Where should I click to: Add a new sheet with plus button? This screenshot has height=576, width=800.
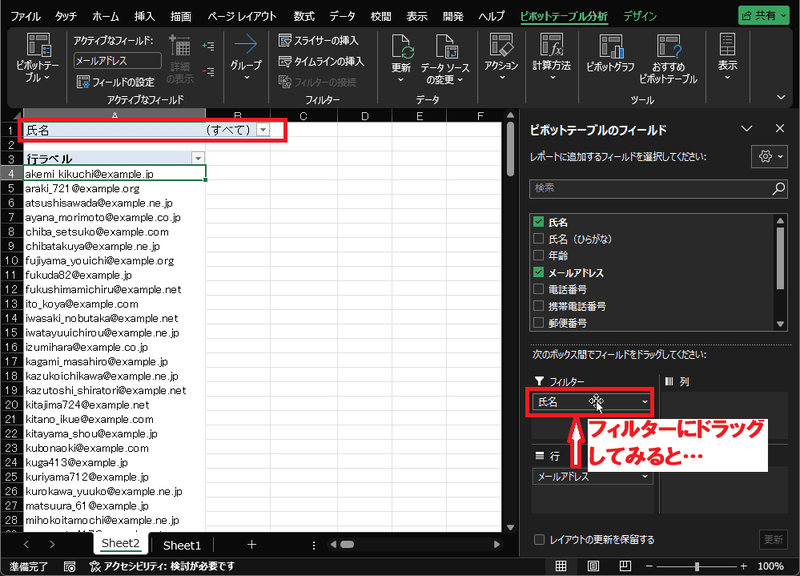[252, 544]
